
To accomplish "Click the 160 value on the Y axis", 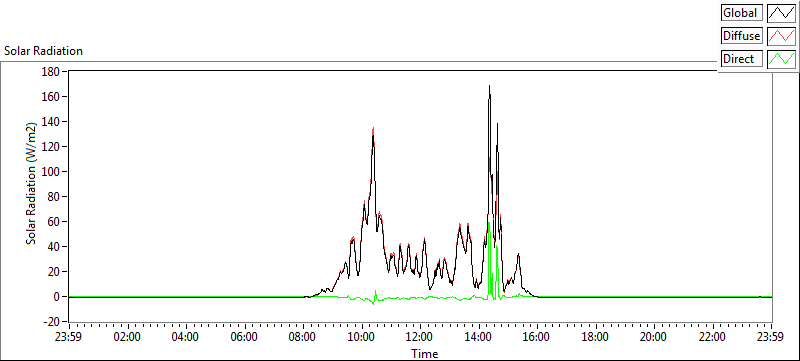I will click(52, 96).
